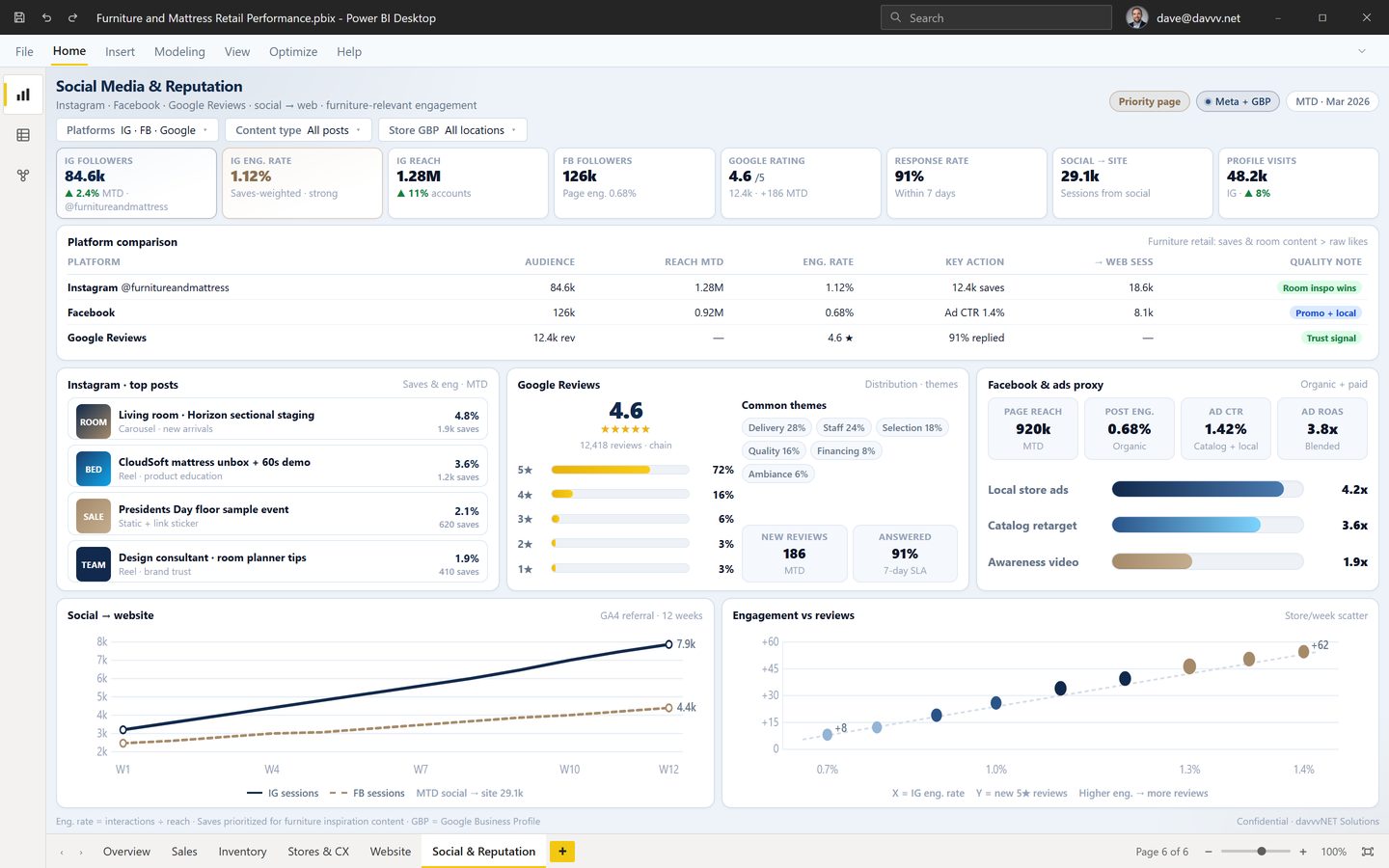Go to the Stores & CX page tab
This screenshot has height=868, width=1389.
(x=318, y=852)
